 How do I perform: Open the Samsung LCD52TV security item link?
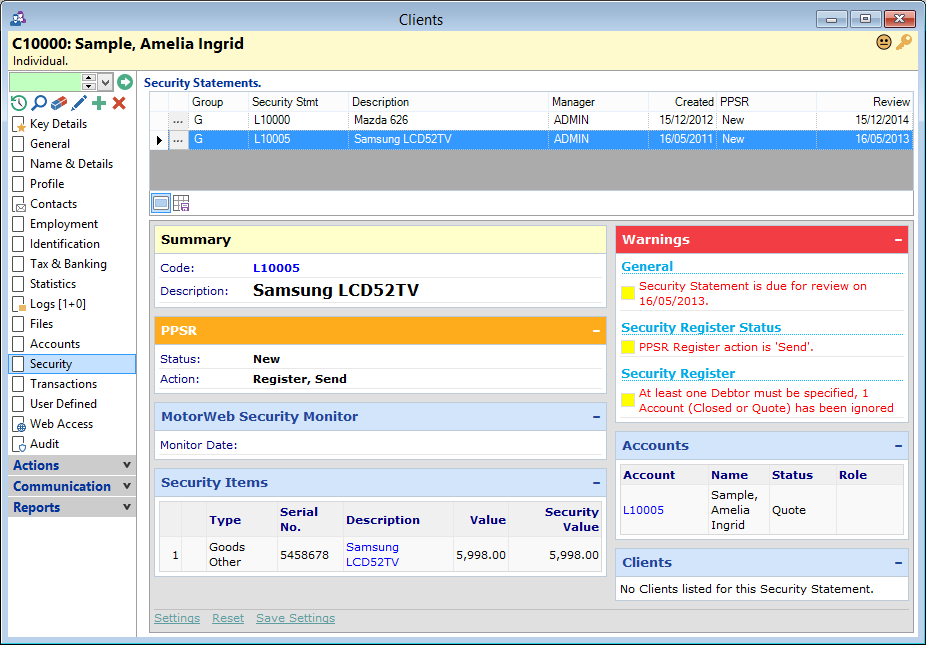click(x=373, y=555)
